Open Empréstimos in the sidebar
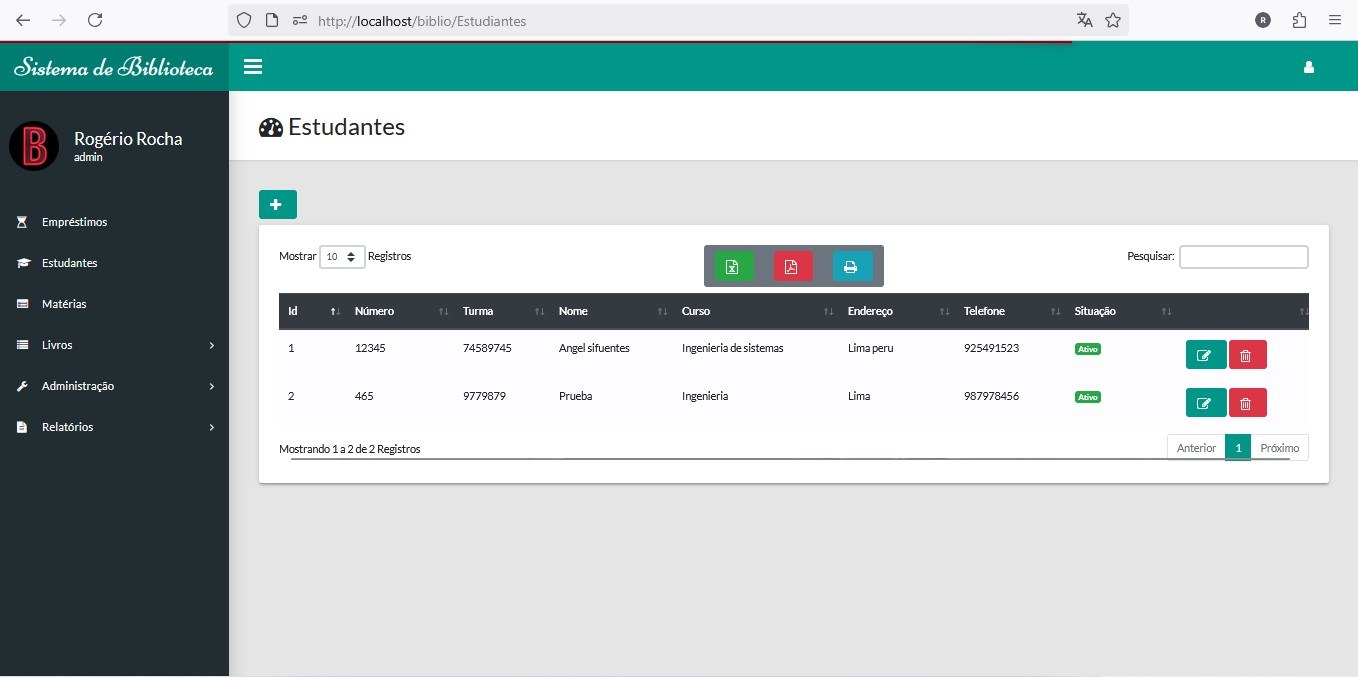Viewport: 1358px width, 677px height. point(74,222)
